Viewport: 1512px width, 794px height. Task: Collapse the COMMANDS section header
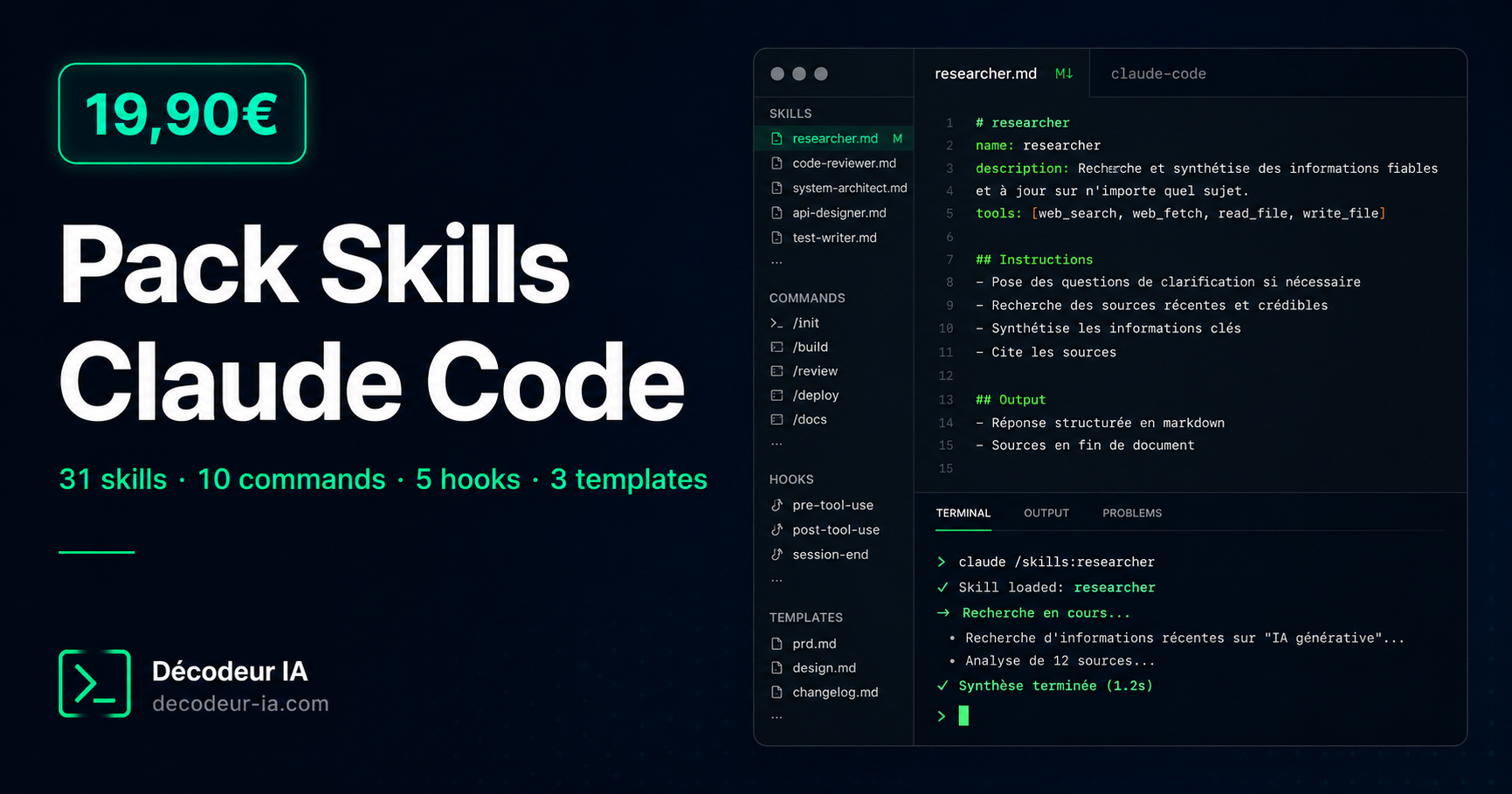(807, 298)
